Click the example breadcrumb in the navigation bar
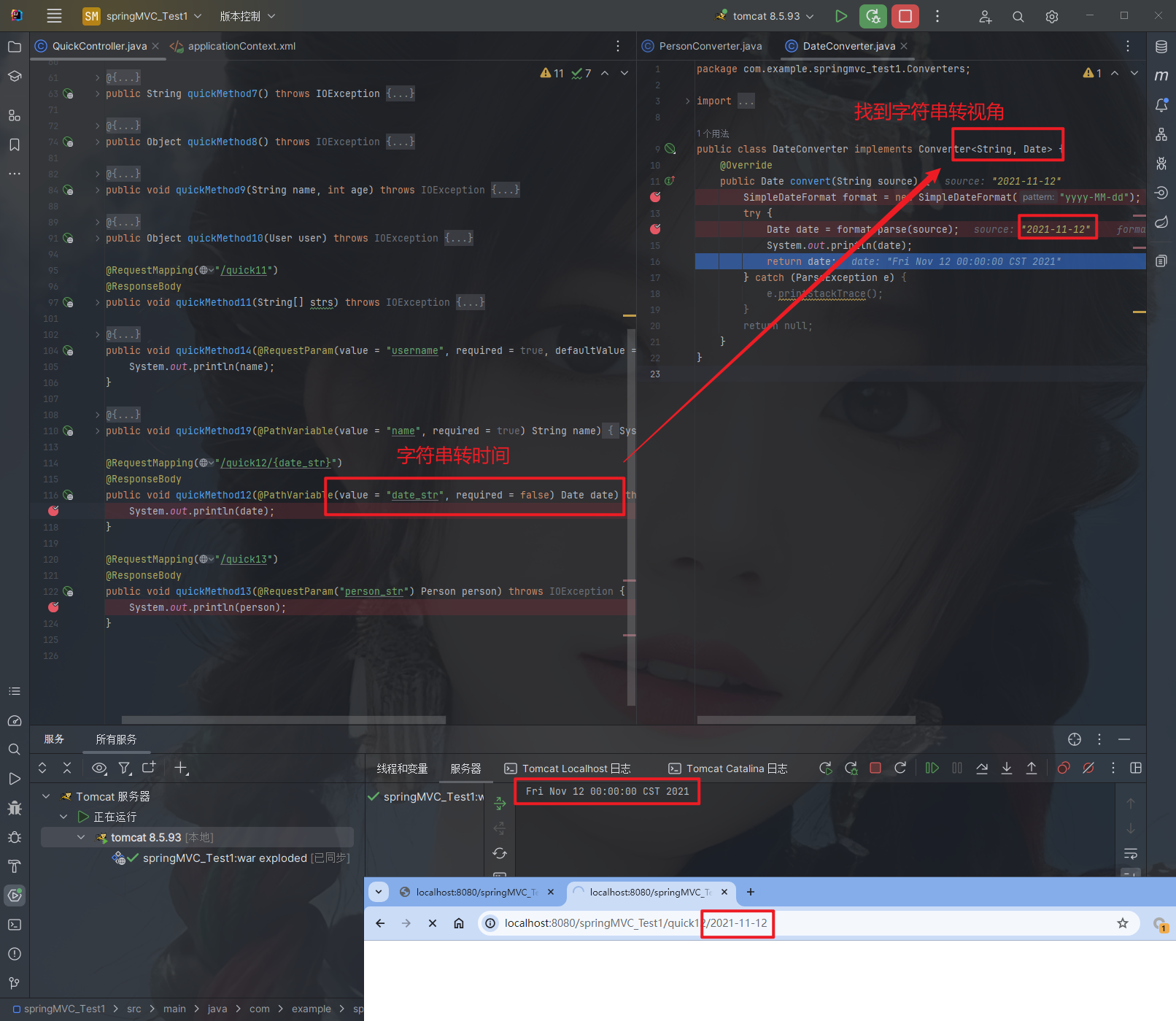Viewport: 1176px width, 1021px height. (x=312, y=1009)
